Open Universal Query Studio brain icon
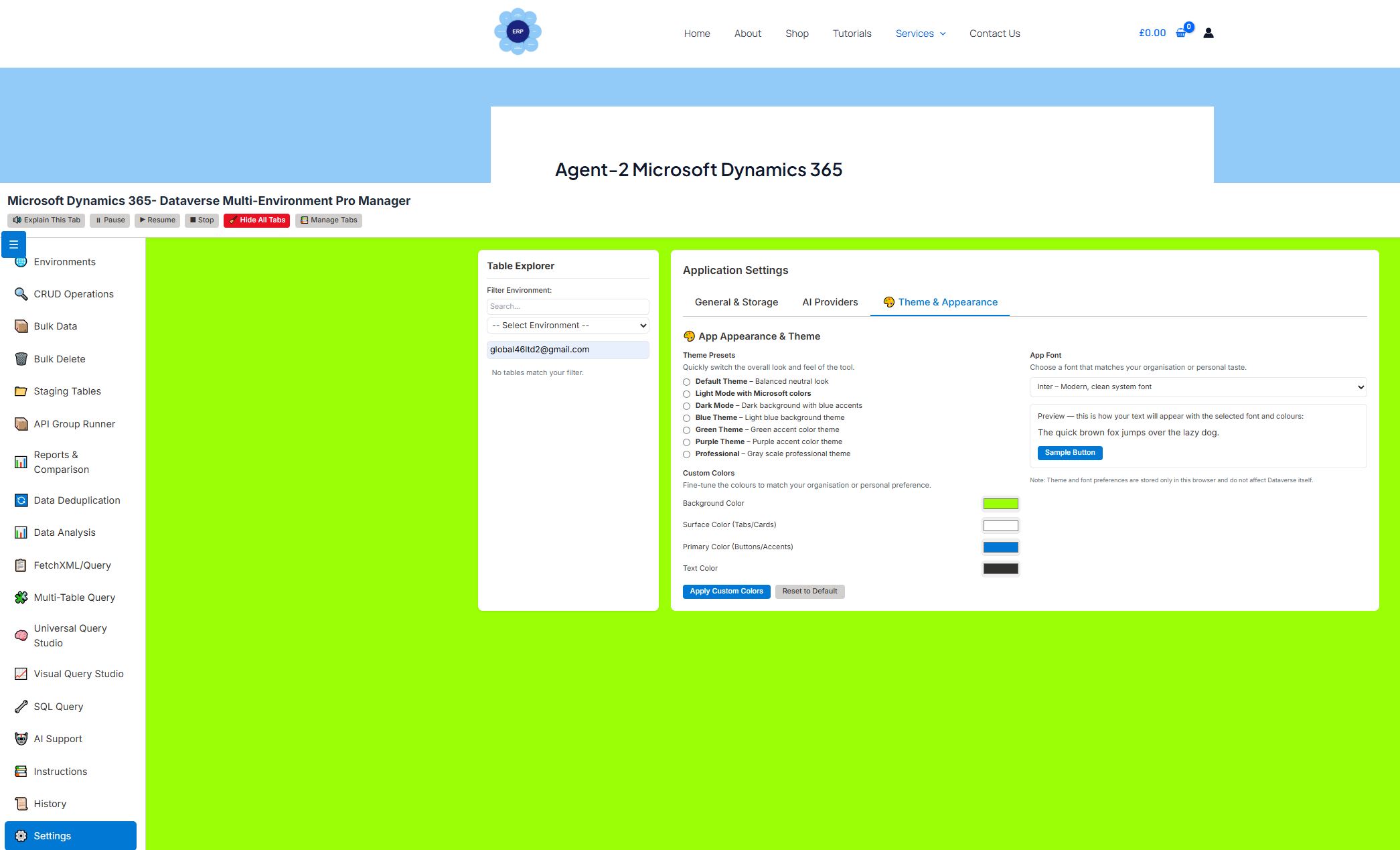 click(21, 635)
